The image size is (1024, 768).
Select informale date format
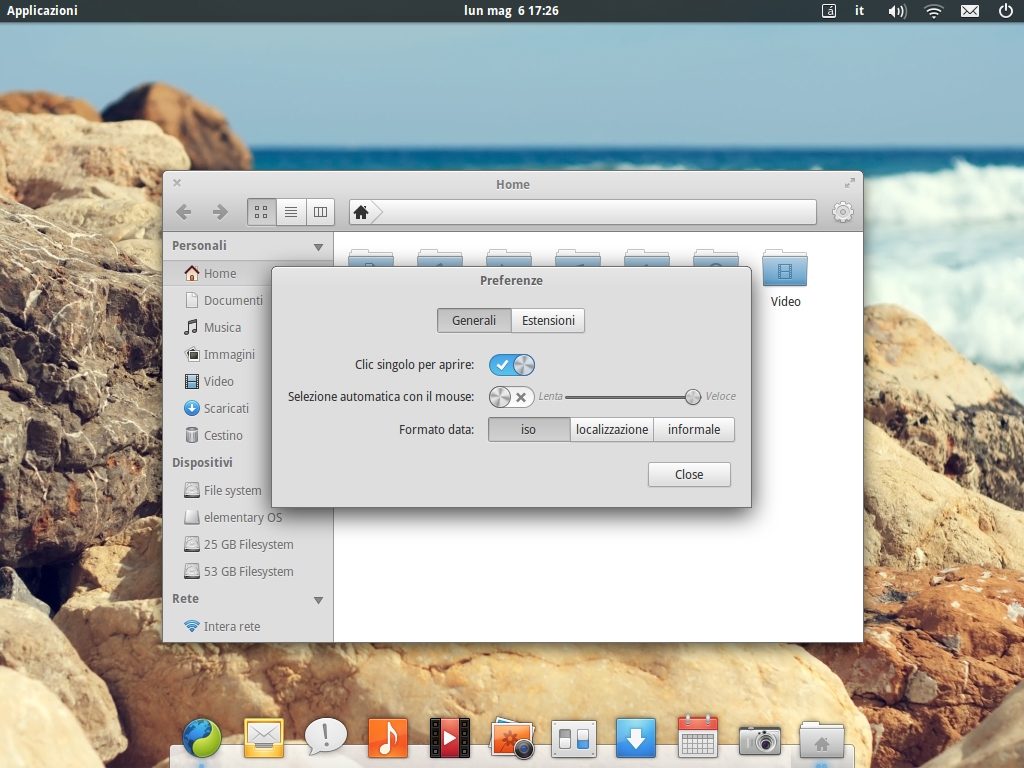pyautogui.click(x=694, y=430)
